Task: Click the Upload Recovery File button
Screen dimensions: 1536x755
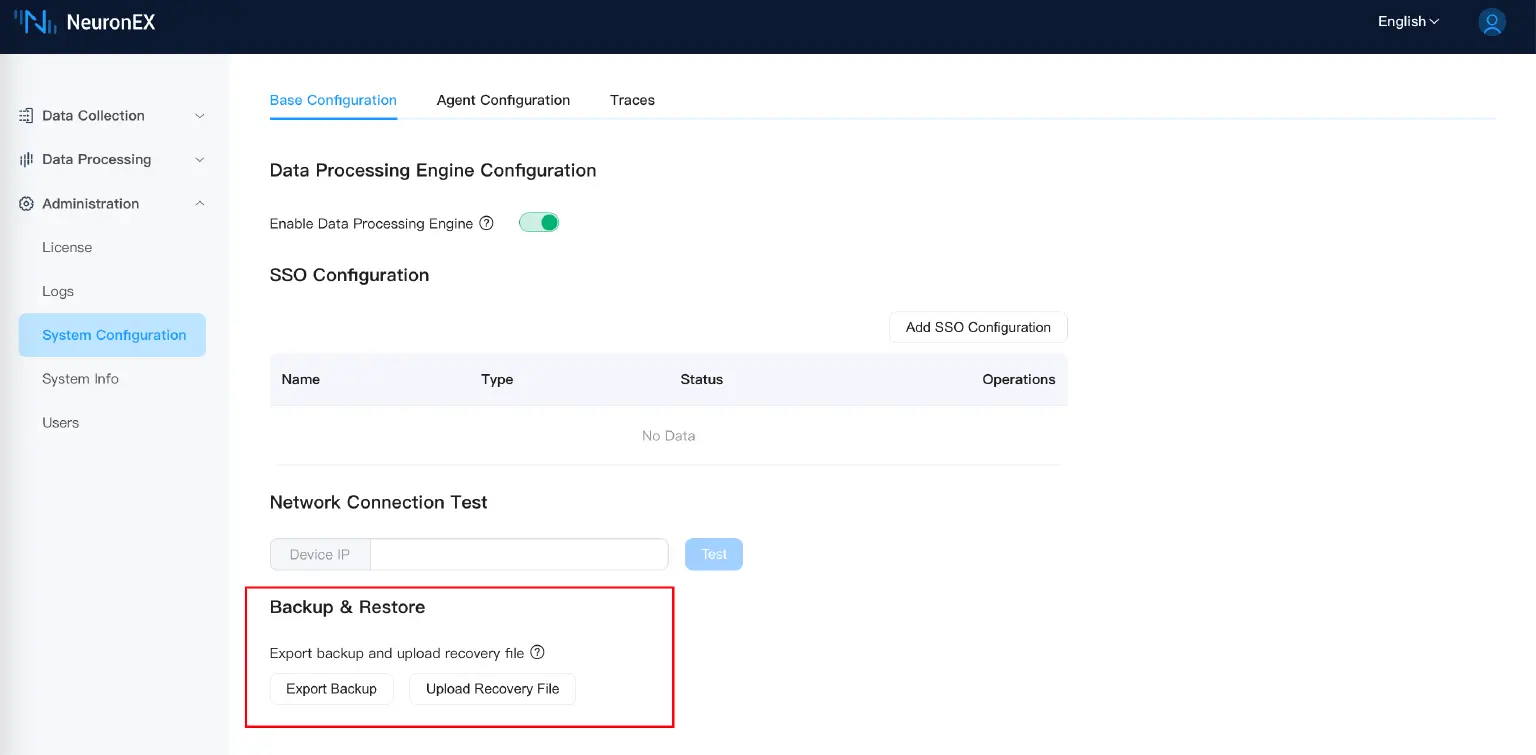Action: (492, 689)
